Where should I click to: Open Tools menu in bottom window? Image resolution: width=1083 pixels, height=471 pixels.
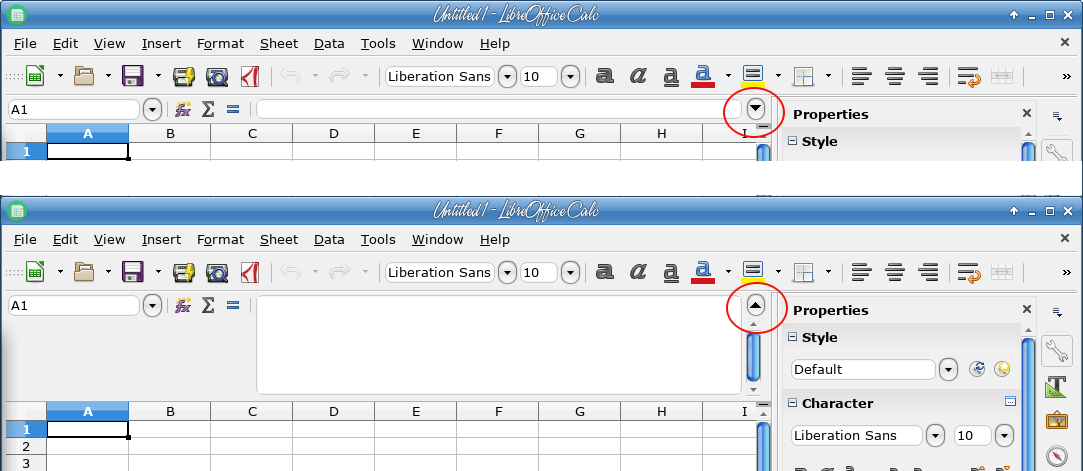pyautogui.click(x=378, y=240)
